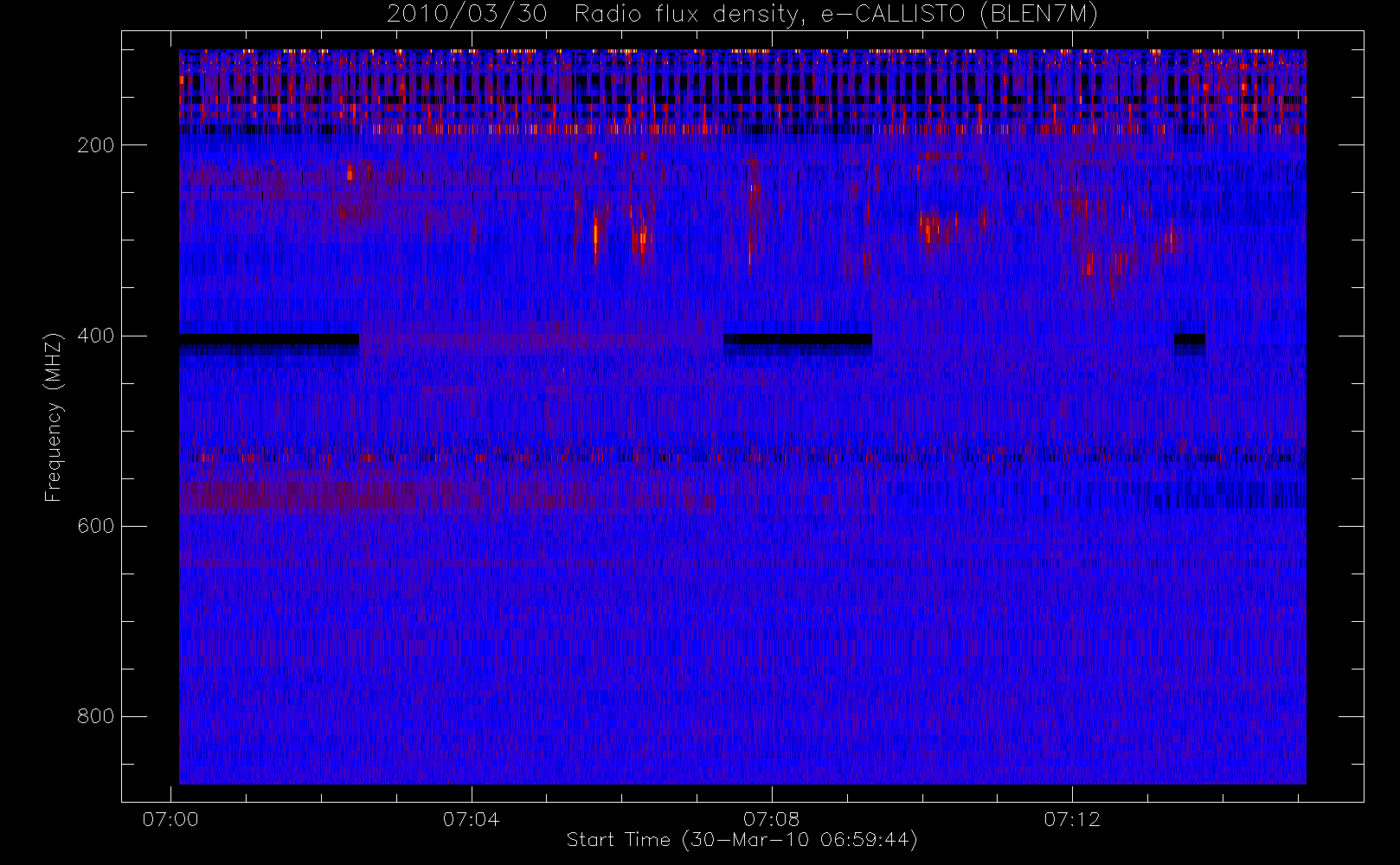Screen dimensions: 1400x865
Task: Click the 800 frequency tick label
Action: tap(96, 716)
